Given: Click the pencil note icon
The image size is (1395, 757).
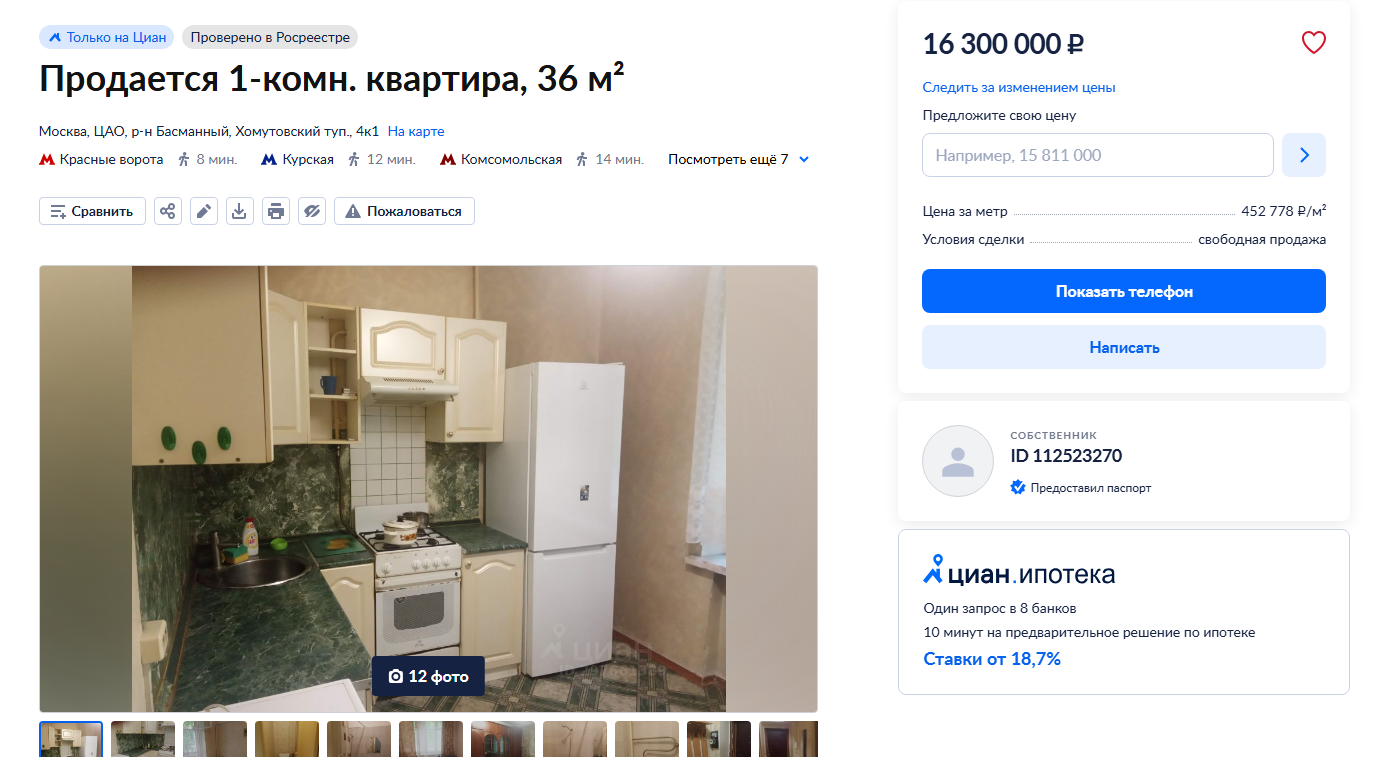Looking at the screenshot, I should 204,211.
